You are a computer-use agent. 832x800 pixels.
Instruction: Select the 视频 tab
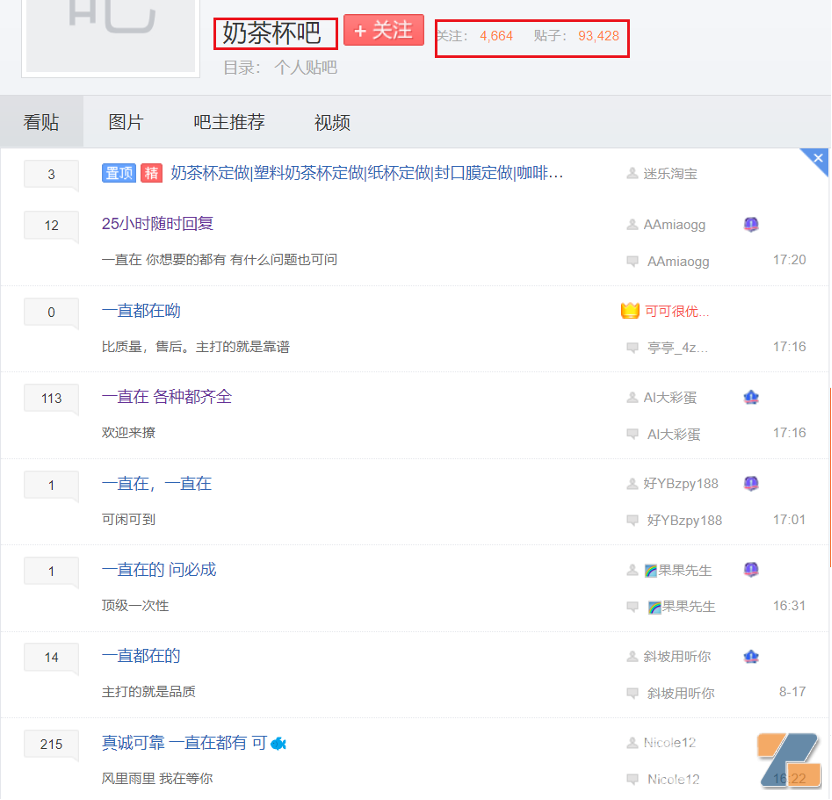tap(332, 123)
